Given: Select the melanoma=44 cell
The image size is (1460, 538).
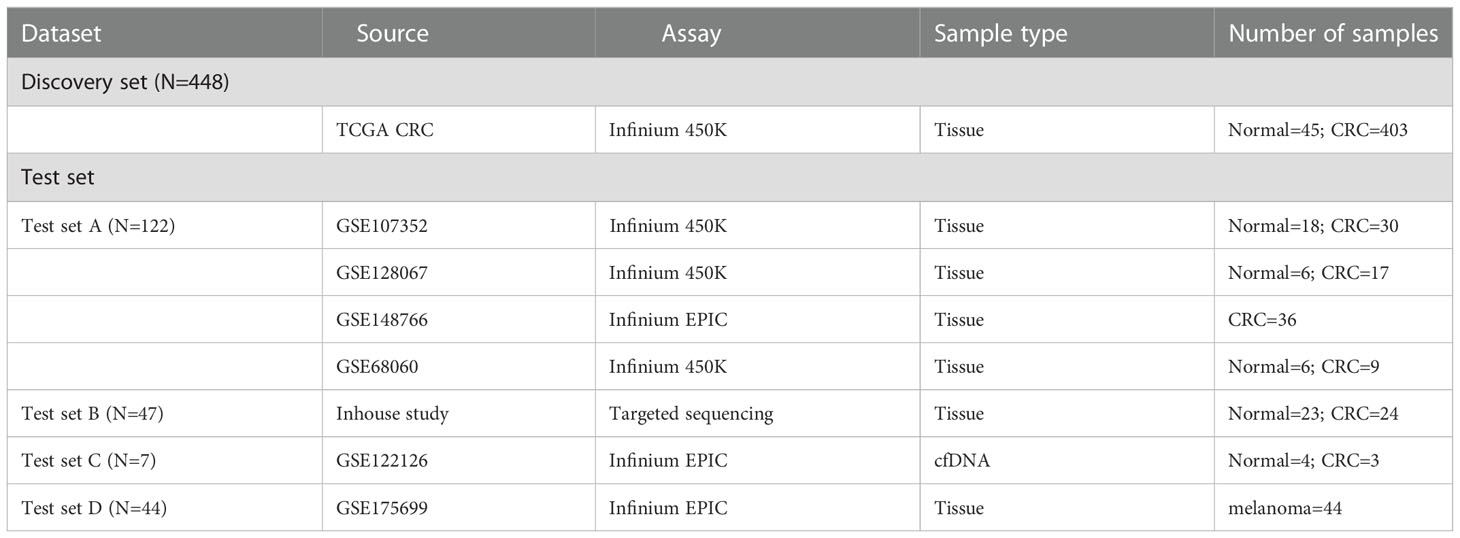Looking at the screenshot, I should click(1285, 508).
